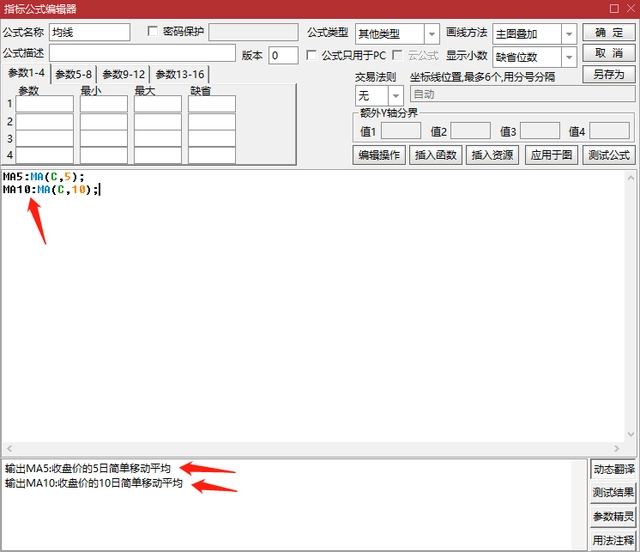This screenshot has width=640, height=552.
Task: Expand the 画线方法 dropdown
Action: tap(569, 34)
